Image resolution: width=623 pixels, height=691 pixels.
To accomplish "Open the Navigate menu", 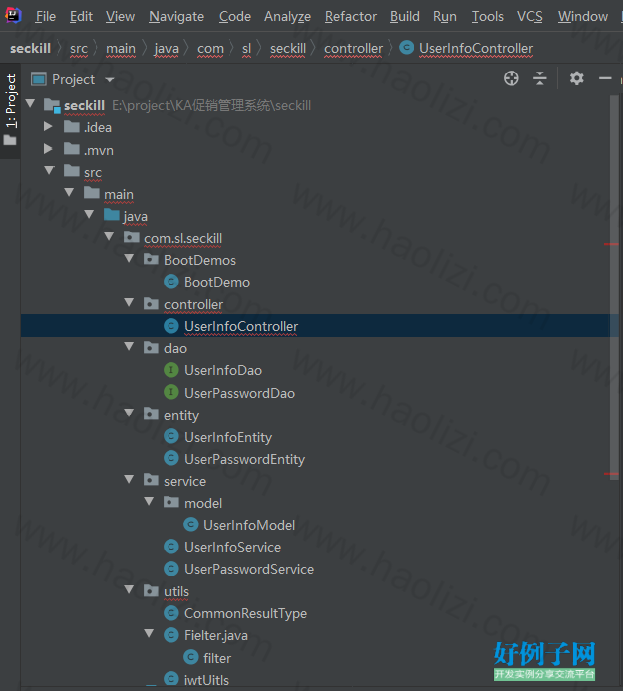I will 176,16.
